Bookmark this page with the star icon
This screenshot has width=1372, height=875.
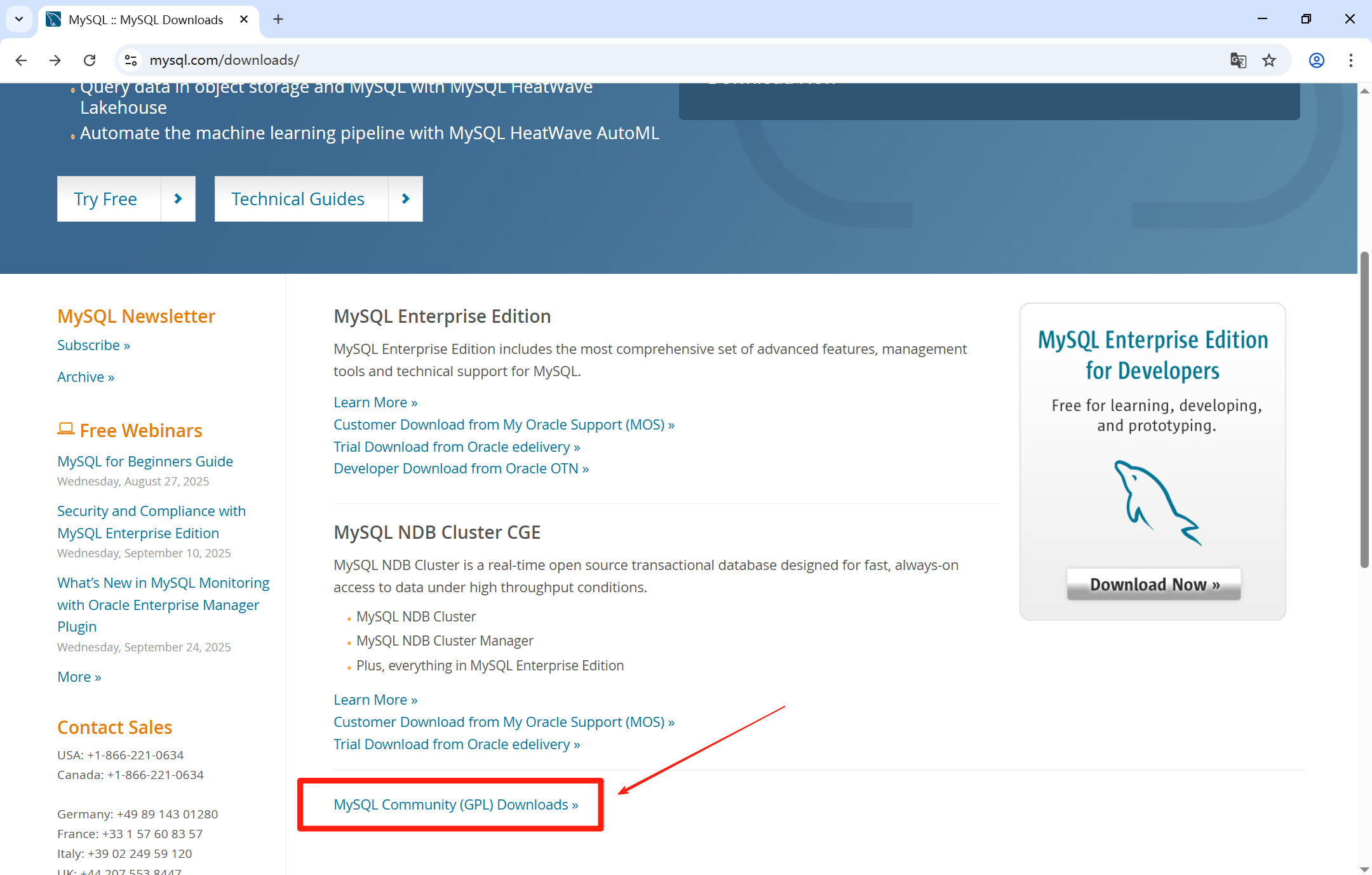pyautogui.click(x=1269, y=60)
